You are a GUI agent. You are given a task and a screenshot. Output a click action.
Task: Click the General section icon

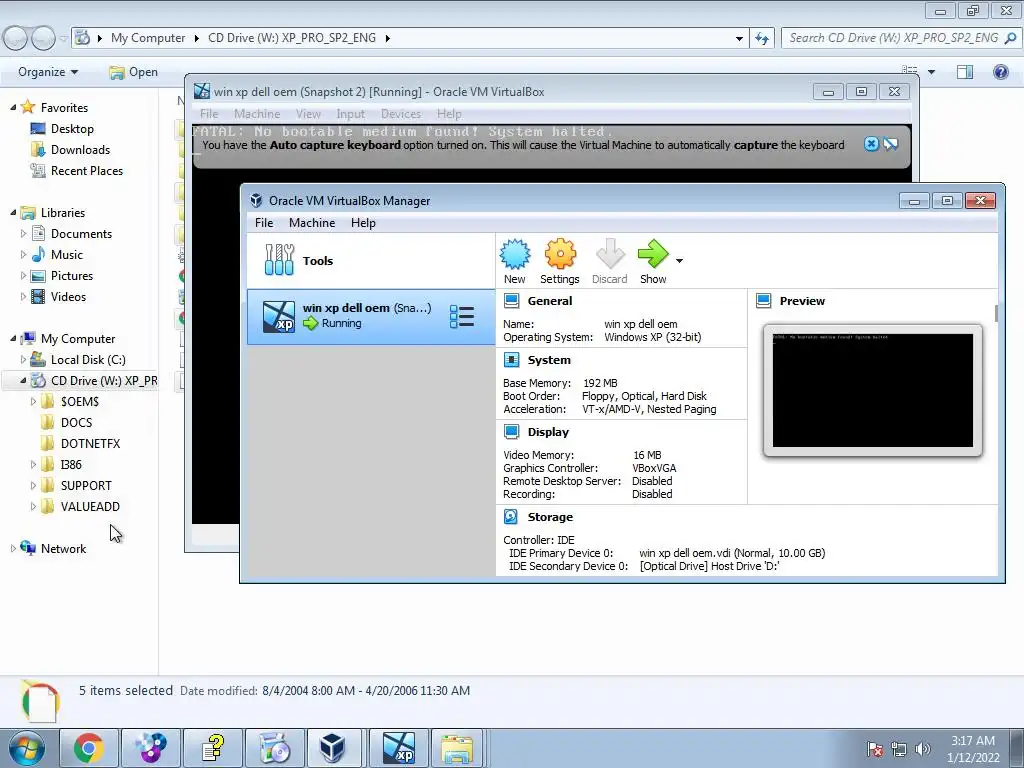click(511, 301)
